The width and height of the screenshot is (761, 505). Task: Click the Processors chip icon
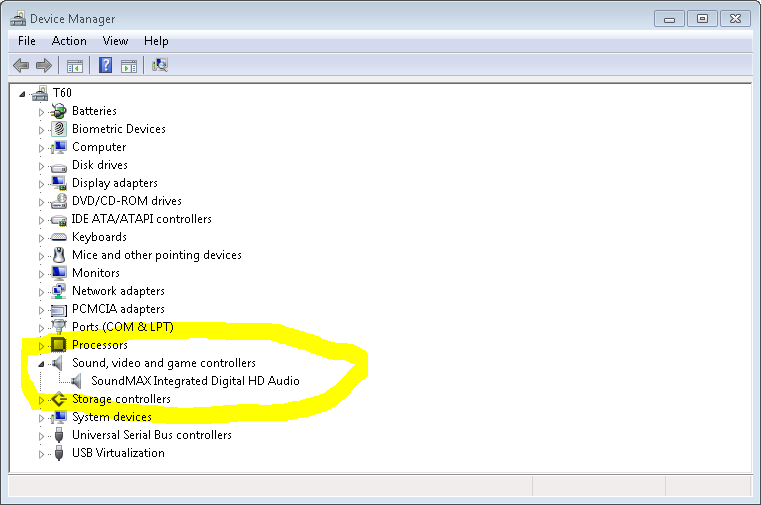coord(58,345)
